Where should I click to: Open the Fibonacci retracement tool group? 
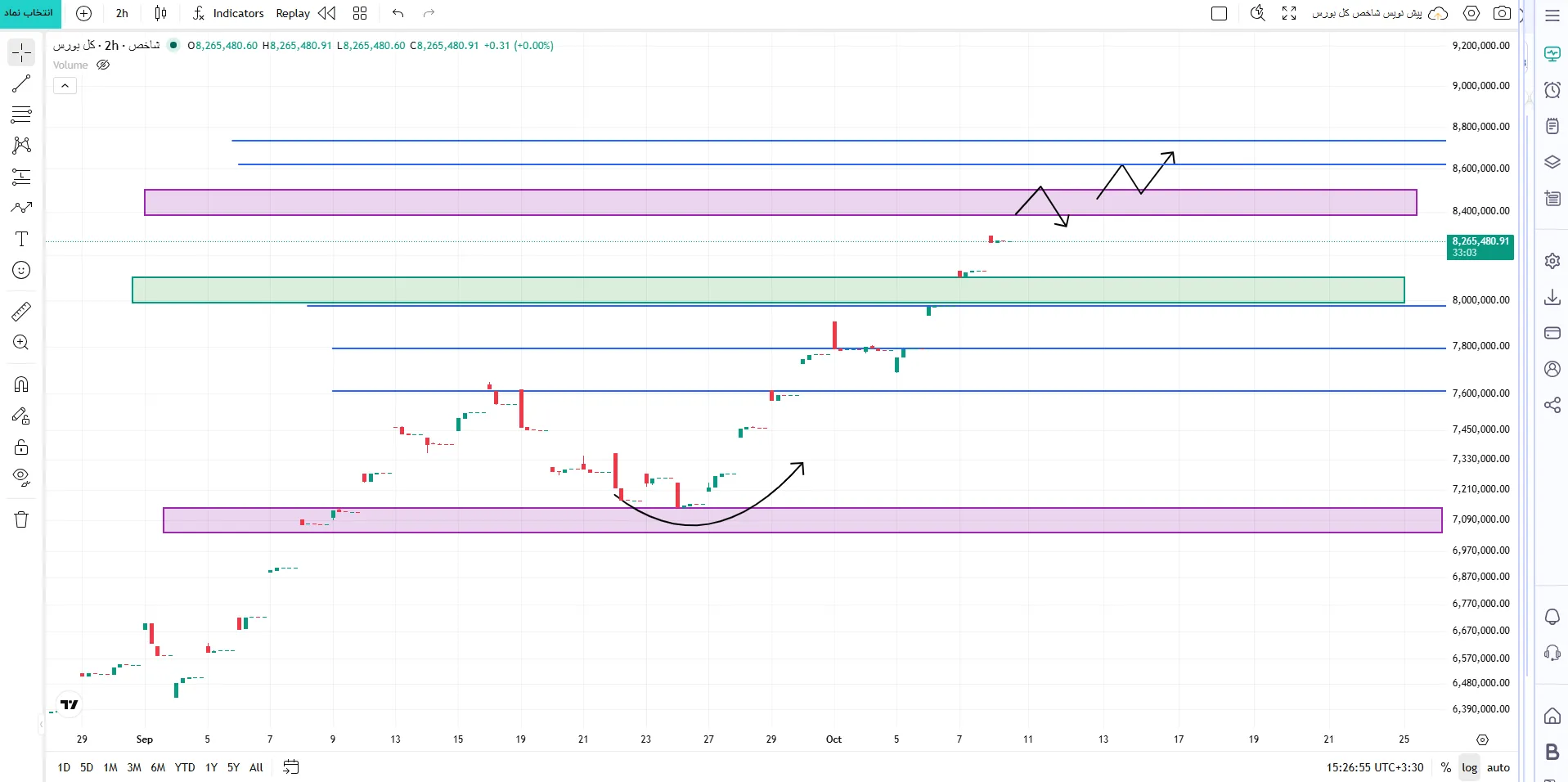21,115
